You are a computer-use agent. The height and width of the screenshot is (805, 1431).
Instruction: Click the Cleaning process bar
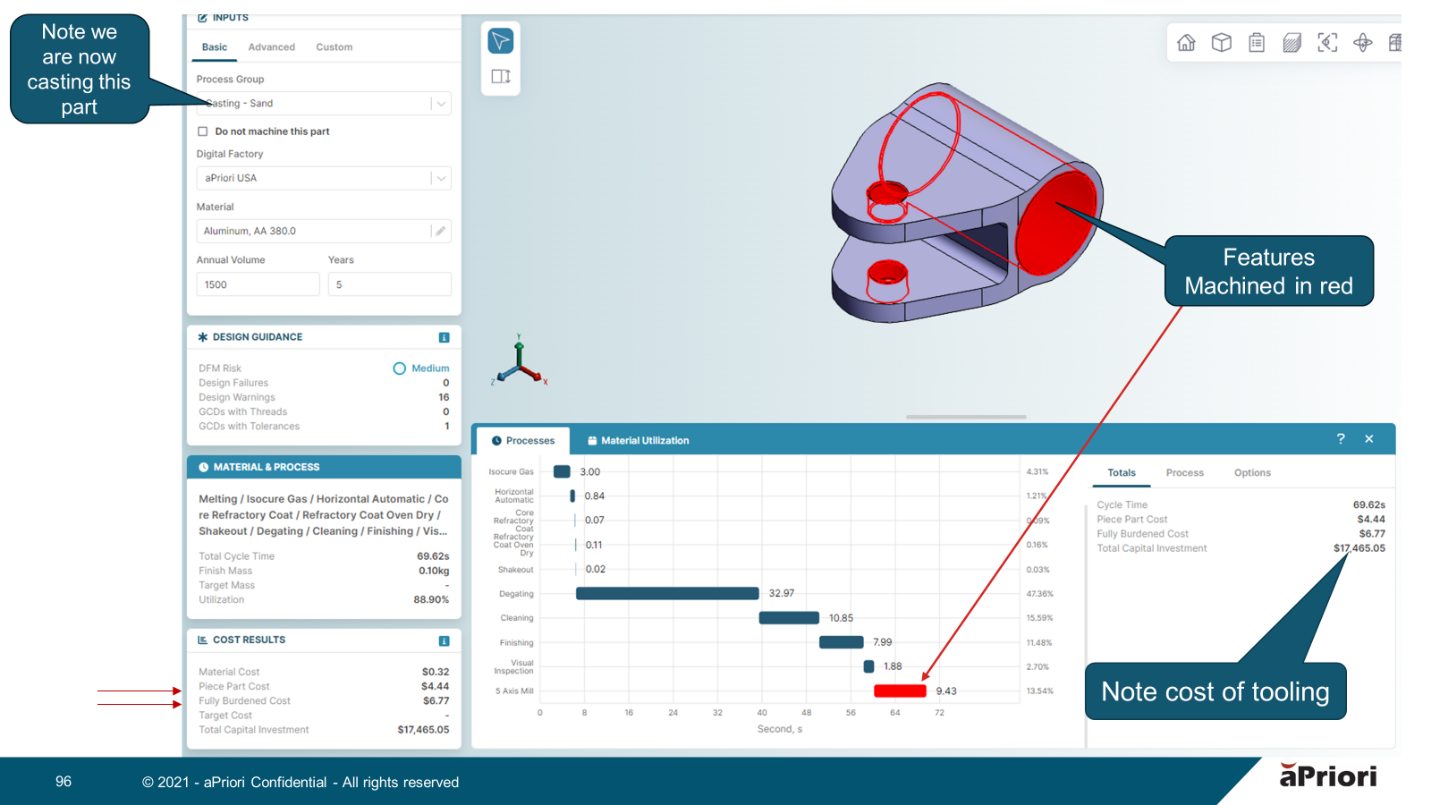789,618
